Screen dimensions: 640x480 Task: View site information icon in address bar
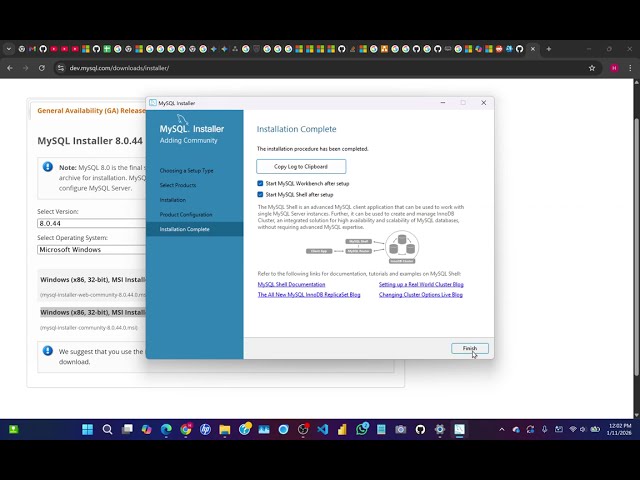[x=61, y=68]
